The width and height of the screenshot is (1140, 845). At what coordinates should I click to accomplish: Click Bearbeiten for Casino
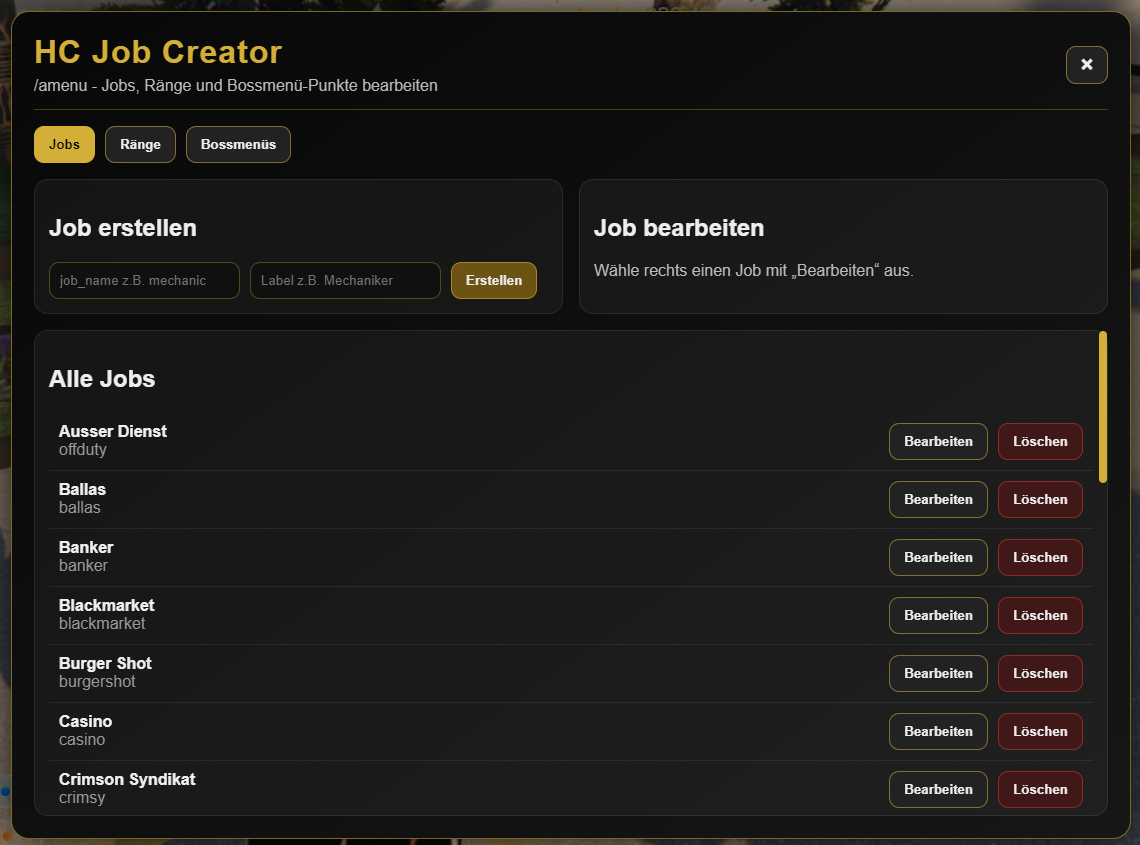click(938, 732)
